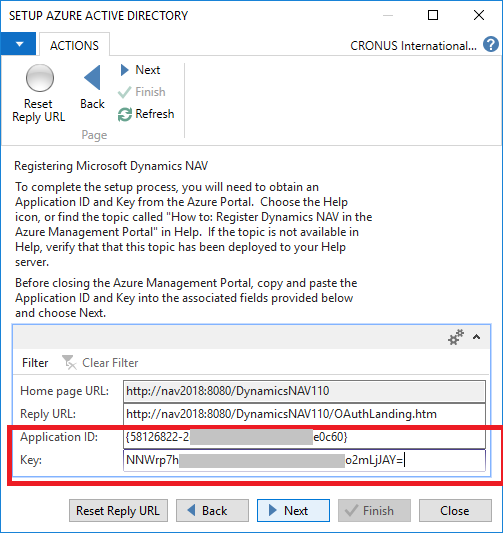Click the bottom Back button

pos(212,511)
